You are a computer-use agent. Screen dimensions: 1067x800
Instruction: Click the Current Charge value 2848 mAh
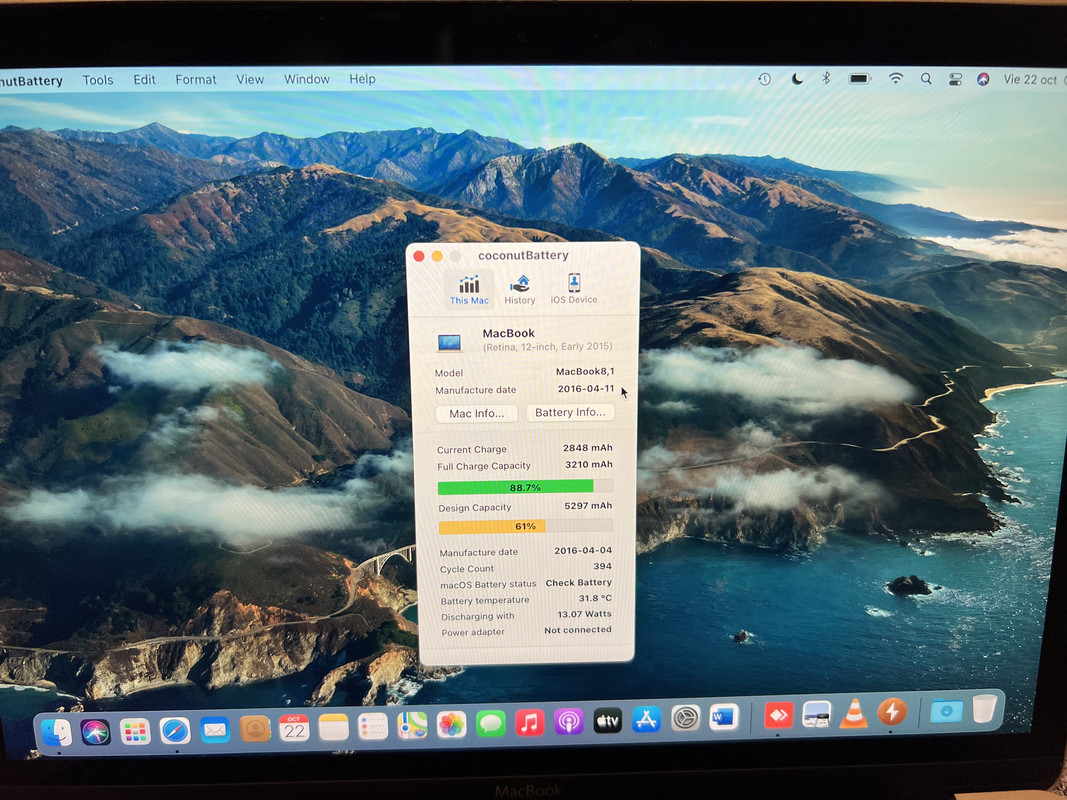(587, 448)
